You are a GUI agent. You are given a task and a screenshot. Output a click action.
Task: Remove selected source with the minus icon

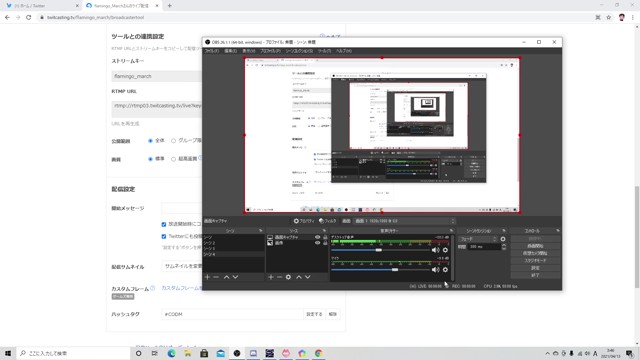click(280, 277)
